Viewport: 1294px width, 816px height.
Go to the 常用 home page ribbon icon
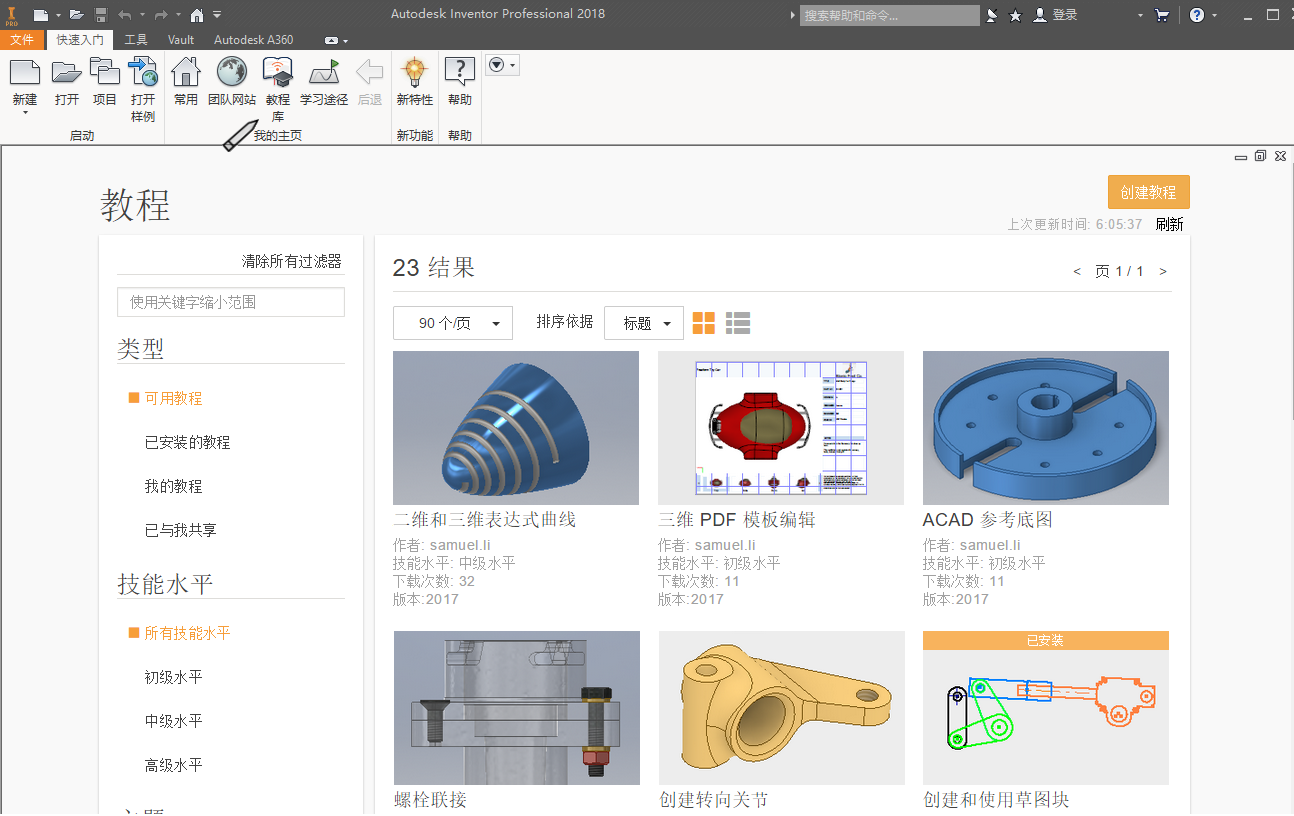click(x=186, y=72)
